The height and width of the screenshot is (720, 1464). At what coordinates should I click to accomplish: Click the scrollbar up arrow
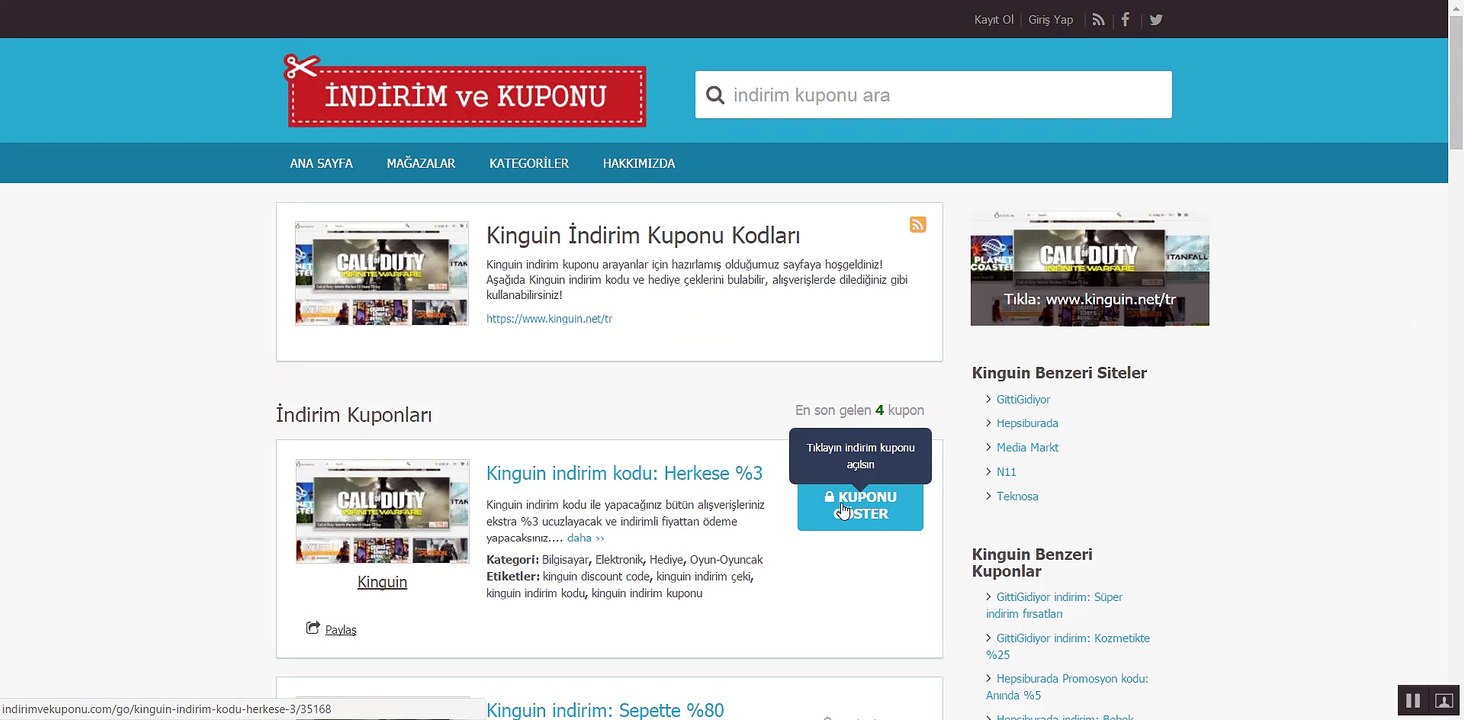(x=1456, y=8)
